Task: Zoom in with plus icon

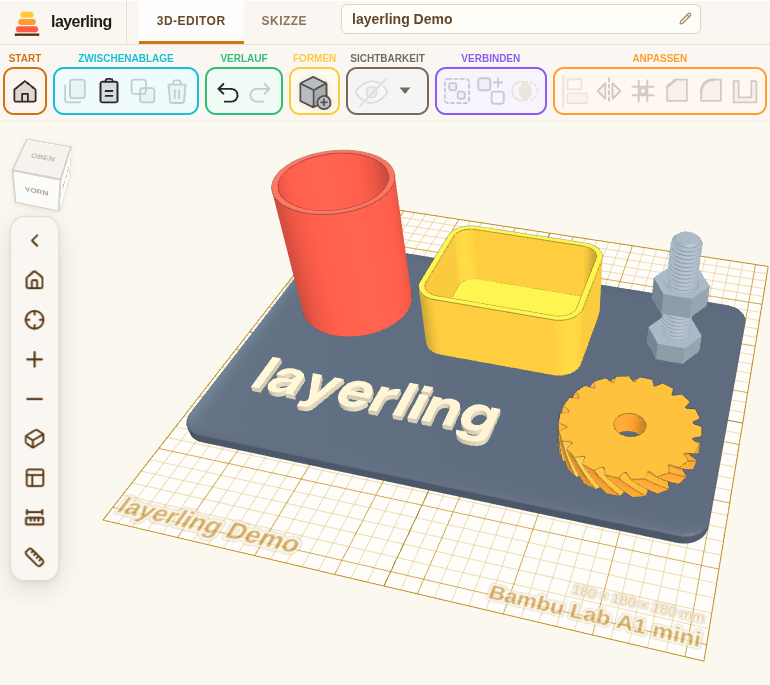Action: 34,359
